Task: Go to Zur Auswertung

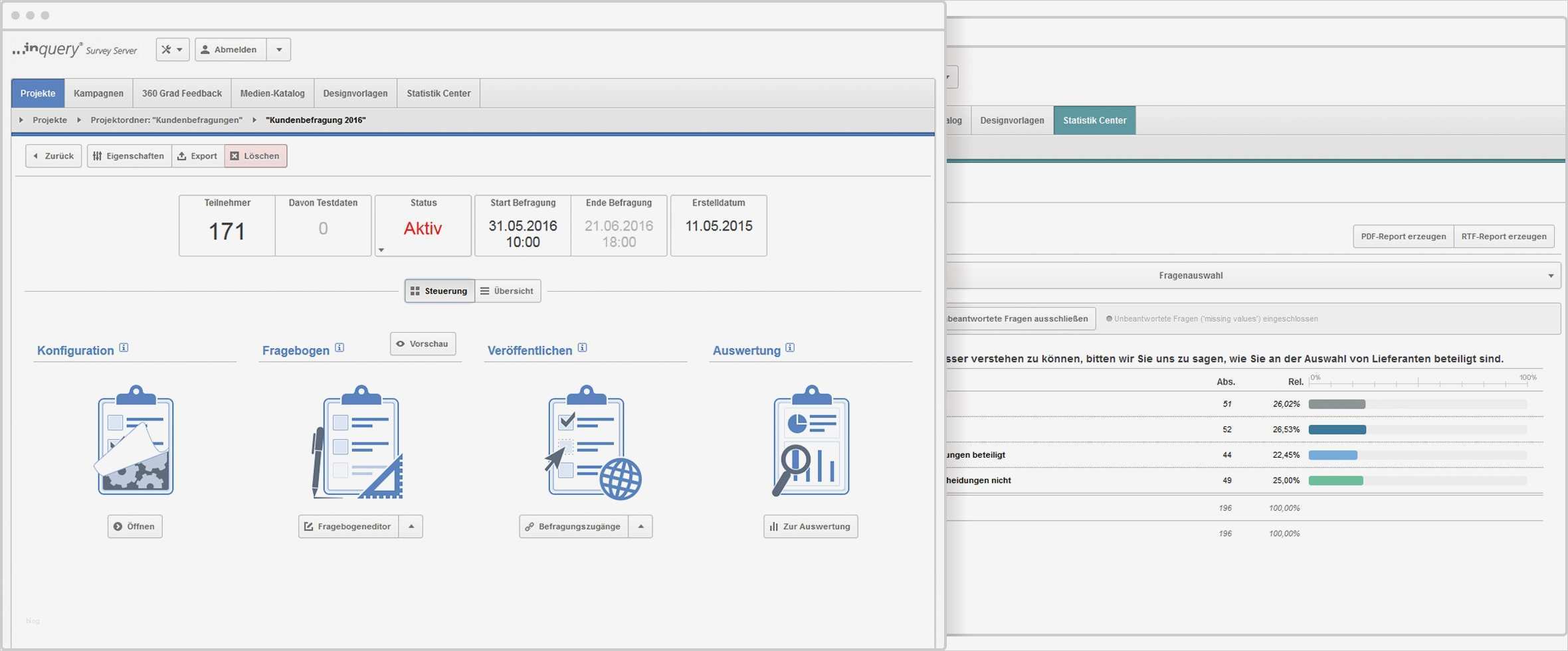Action: click(811, 527)
